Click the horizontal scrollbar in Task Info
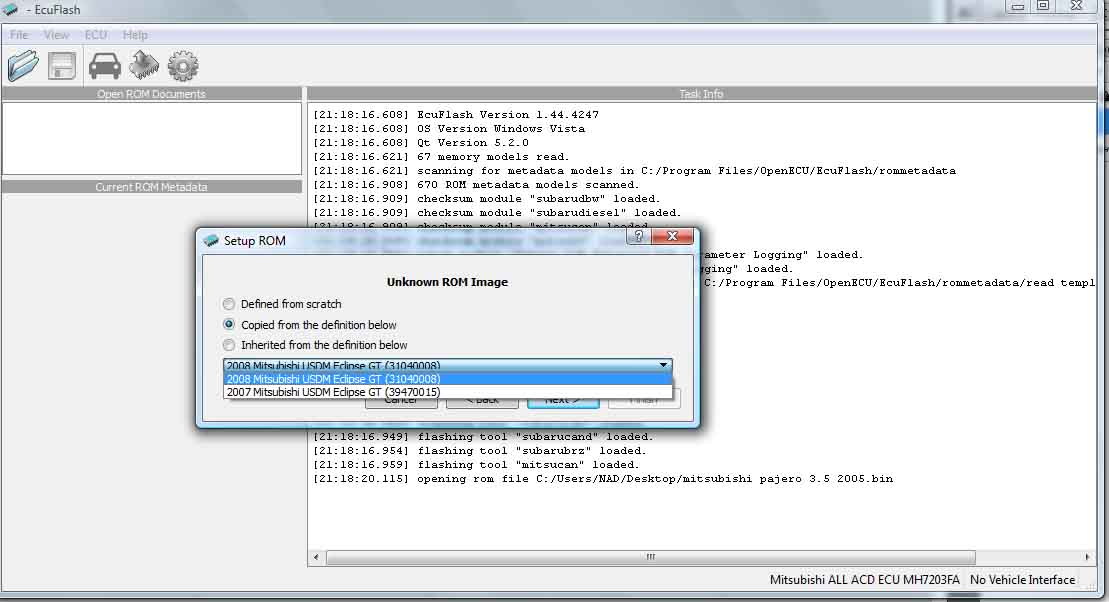This screenshot has width=1109, height=602. pos(651,557)
